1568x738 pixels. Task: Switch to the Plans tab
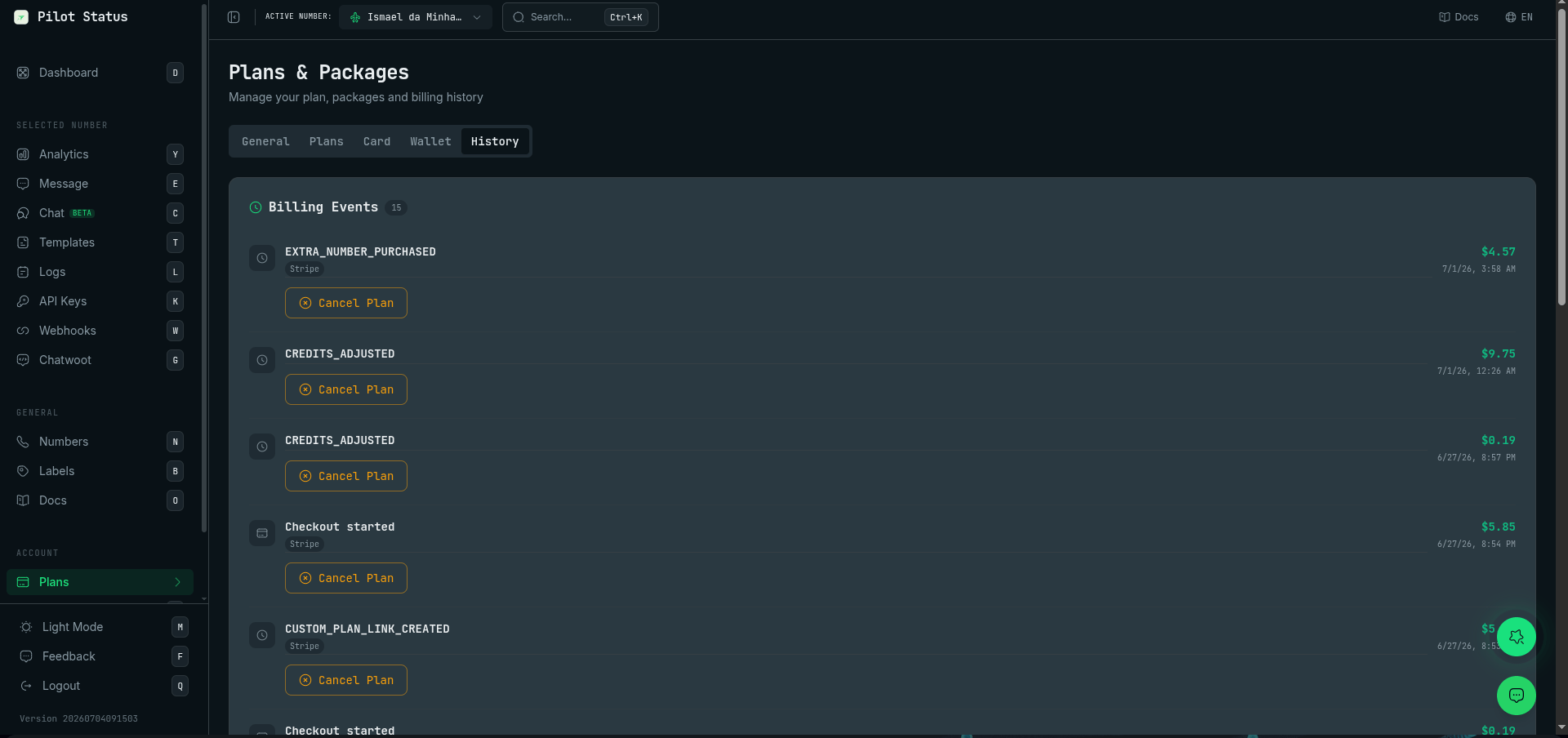point(326,141)
